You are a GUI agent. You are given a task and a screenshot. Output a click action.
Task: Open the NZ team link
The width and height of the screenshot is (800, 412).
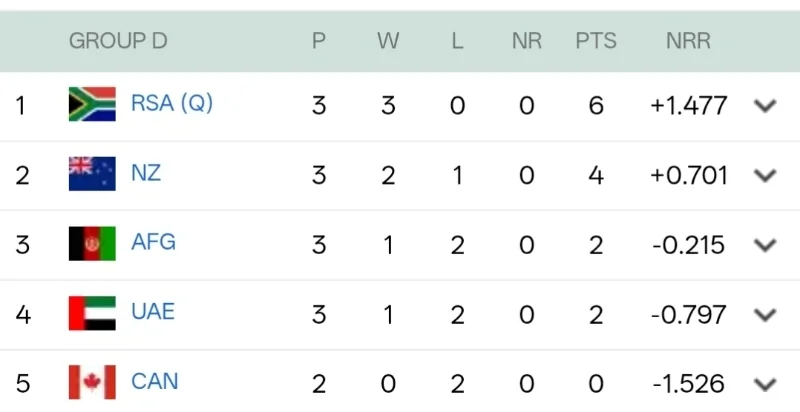click(x=146, y=173)
